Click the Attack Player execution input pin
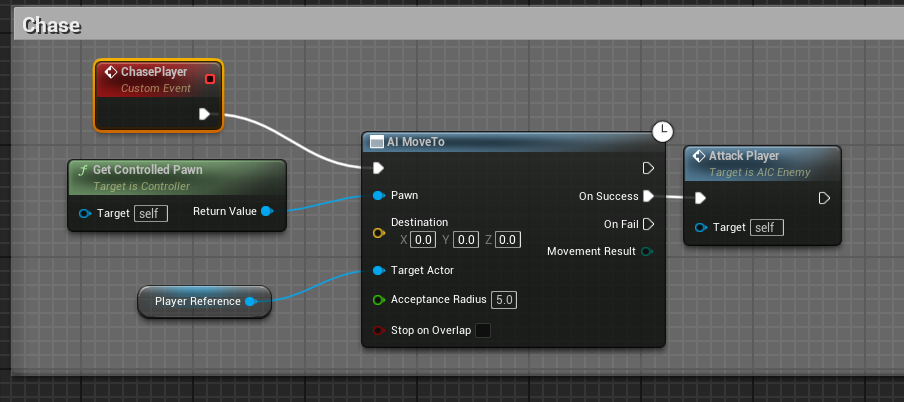 coord(700,198)
